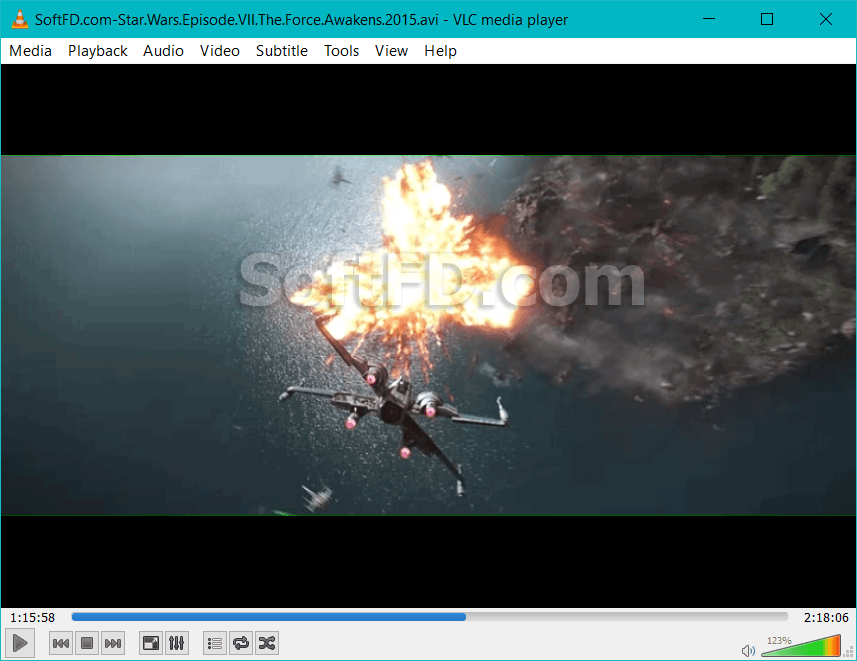
Task: Mute audio using the speaker icon
Action: pos(748,650)
